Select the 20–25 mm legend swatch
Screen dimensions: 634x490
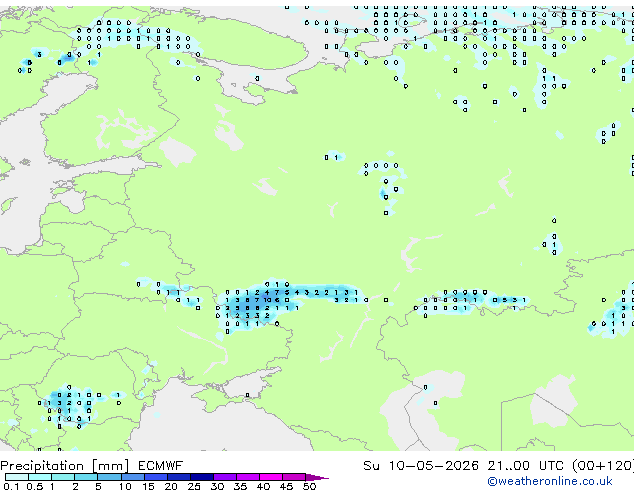click(x=178, y=477)
